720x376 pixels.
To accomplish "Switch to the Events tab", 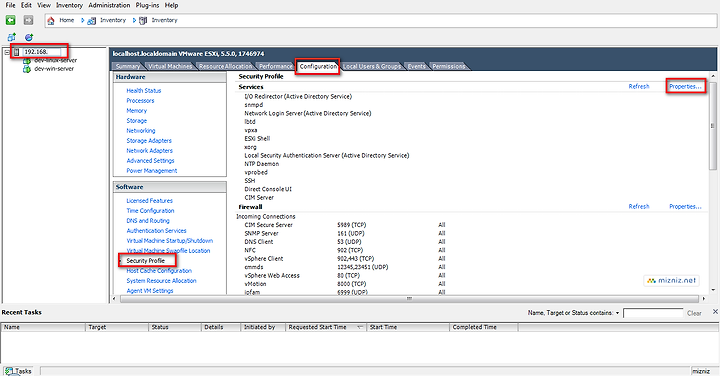I will click(416, 67).
